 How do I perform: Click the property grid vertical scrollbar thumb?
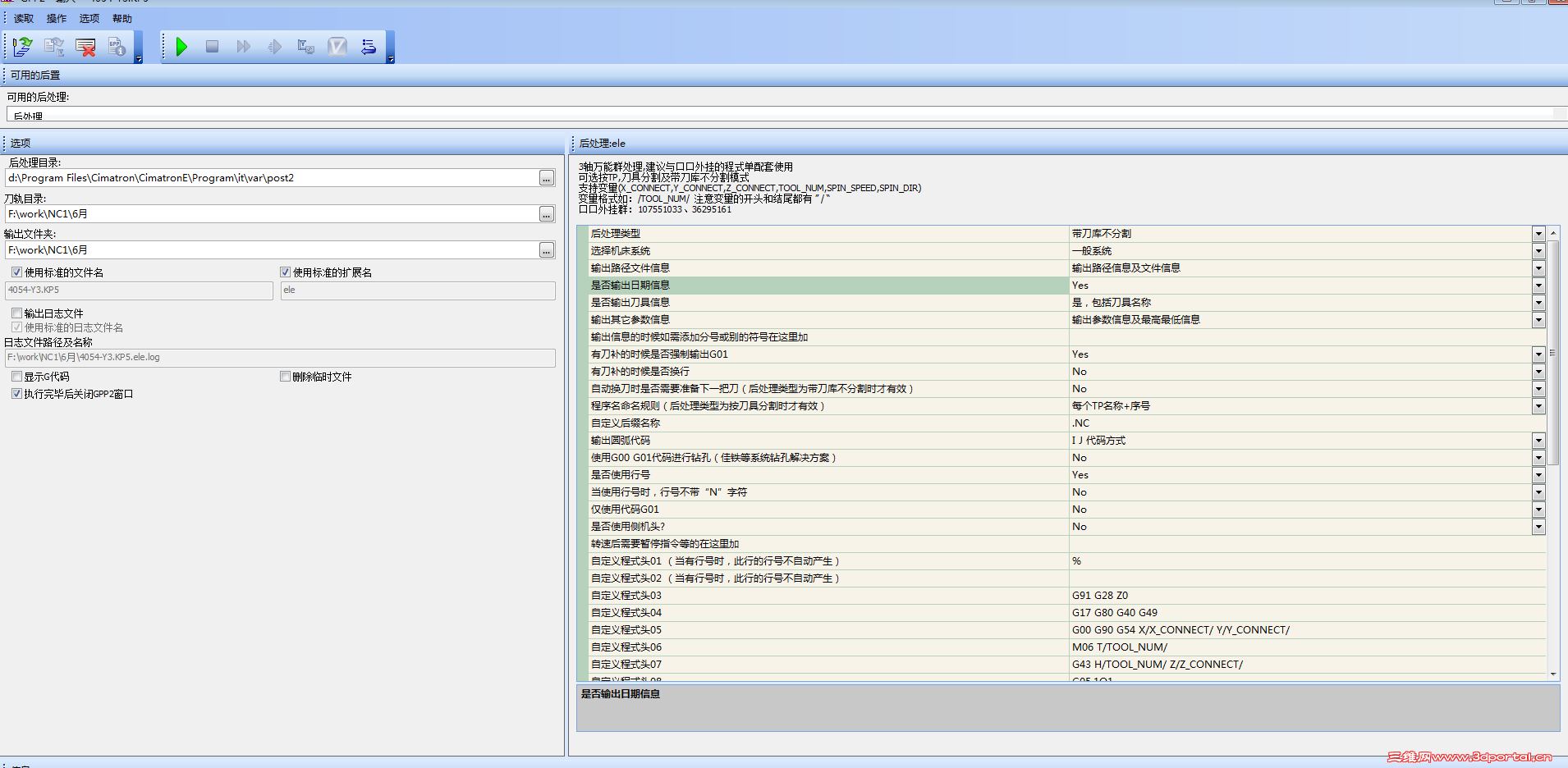coord(1553,353)
